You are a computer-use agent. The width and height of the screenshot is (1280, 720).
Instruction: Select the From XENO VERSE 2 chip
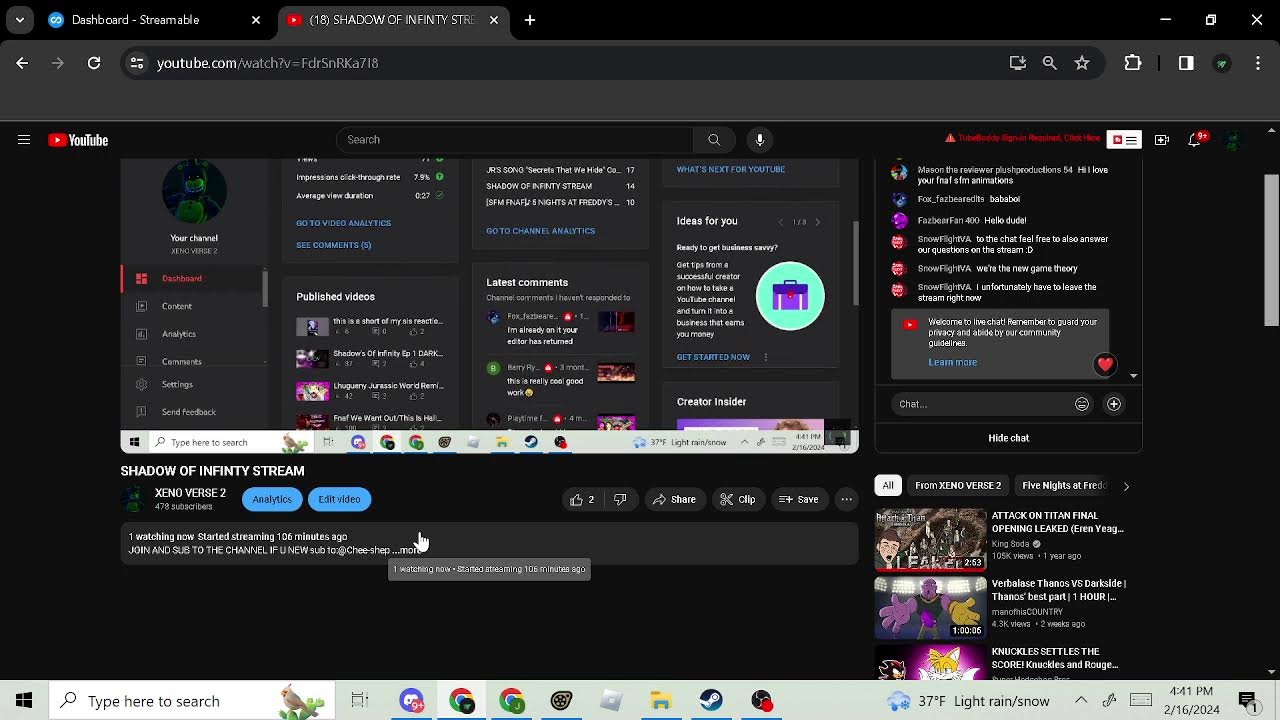[957, 485]
